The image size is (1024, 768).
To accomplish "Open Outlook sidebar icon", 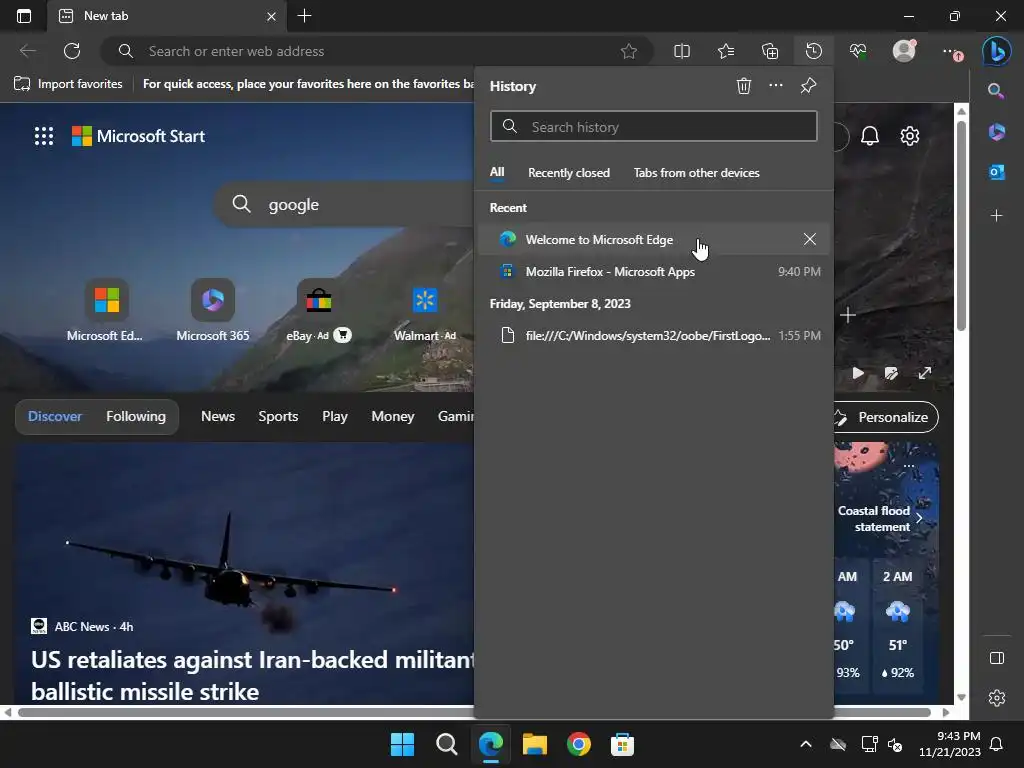I will (x=997, y=172).
